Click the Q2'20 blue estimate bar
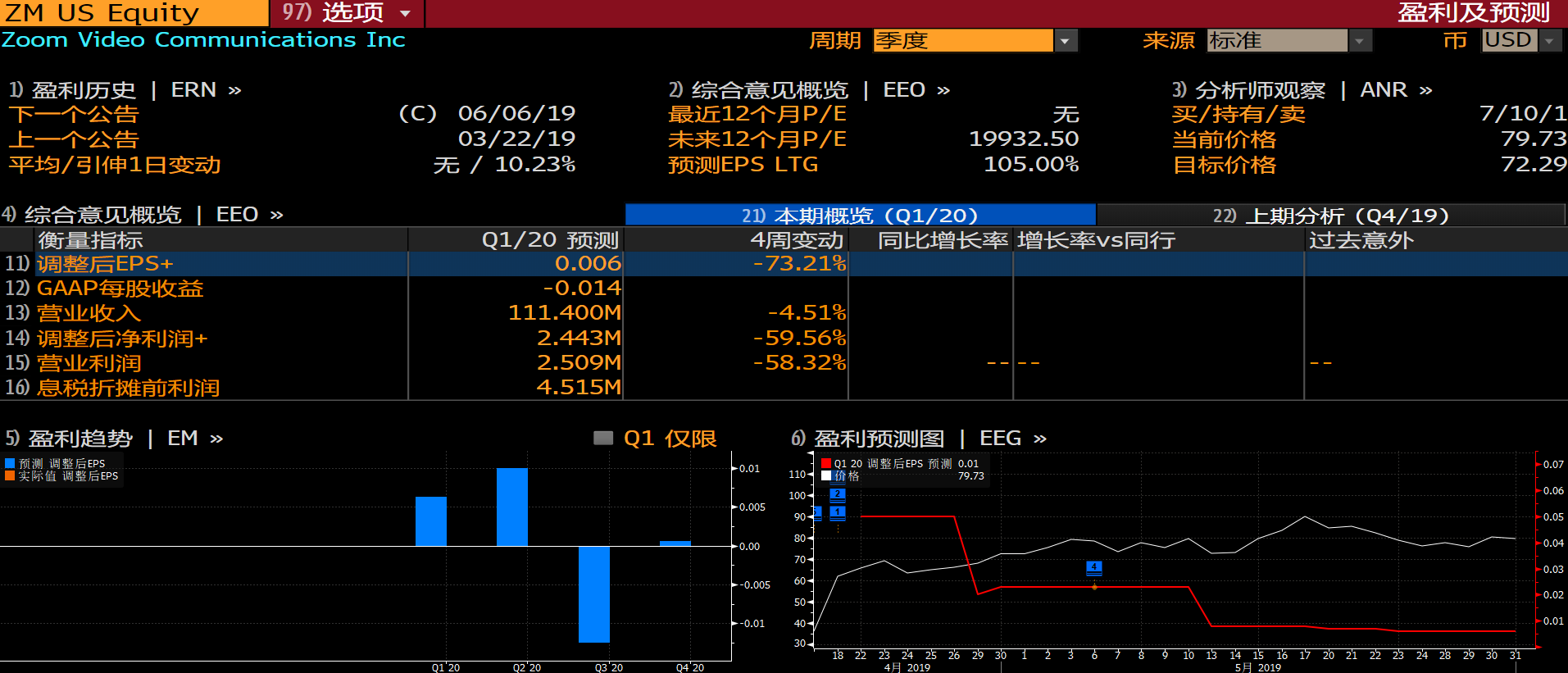 click(512, 507)
